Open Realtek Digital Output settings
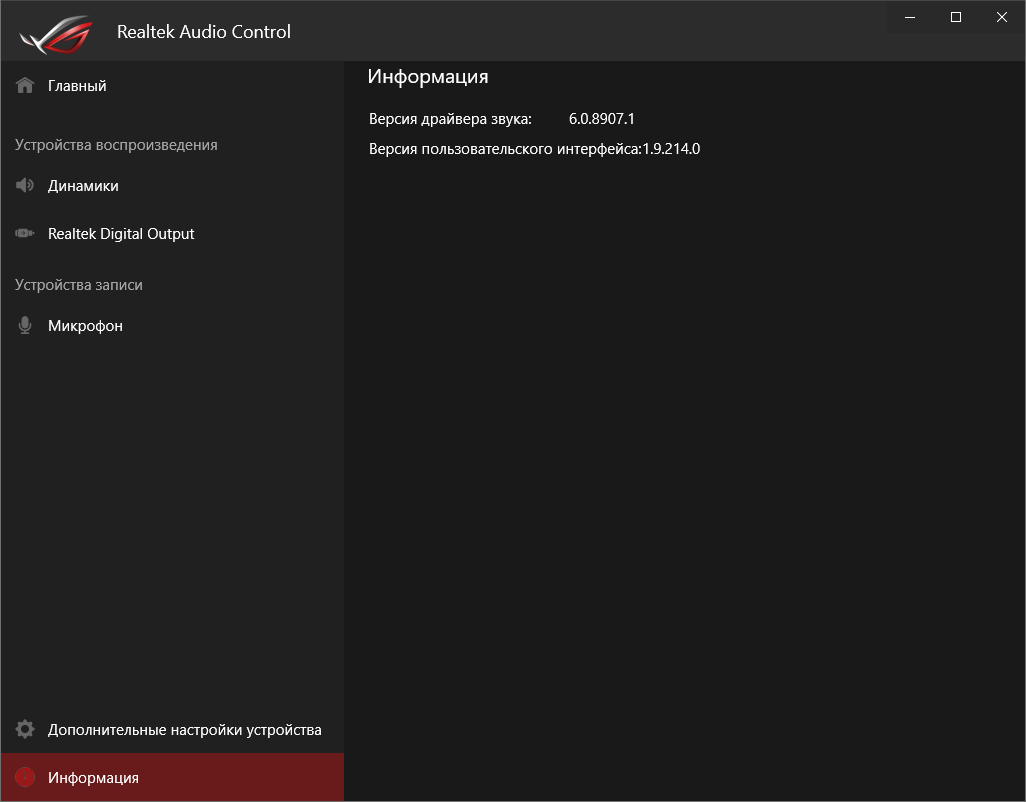The height and width of the screenshot is (802, 1026). [121, 234]
